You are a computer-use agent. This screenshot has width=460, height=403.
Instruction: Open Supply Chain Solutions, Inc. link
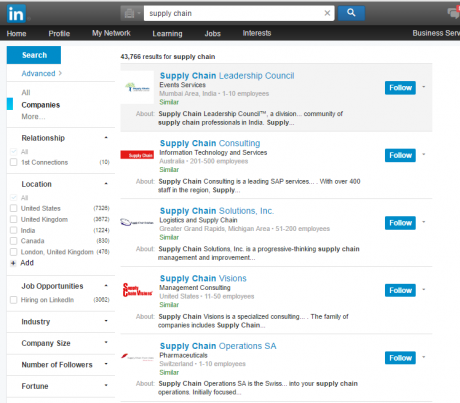[217, 211]
